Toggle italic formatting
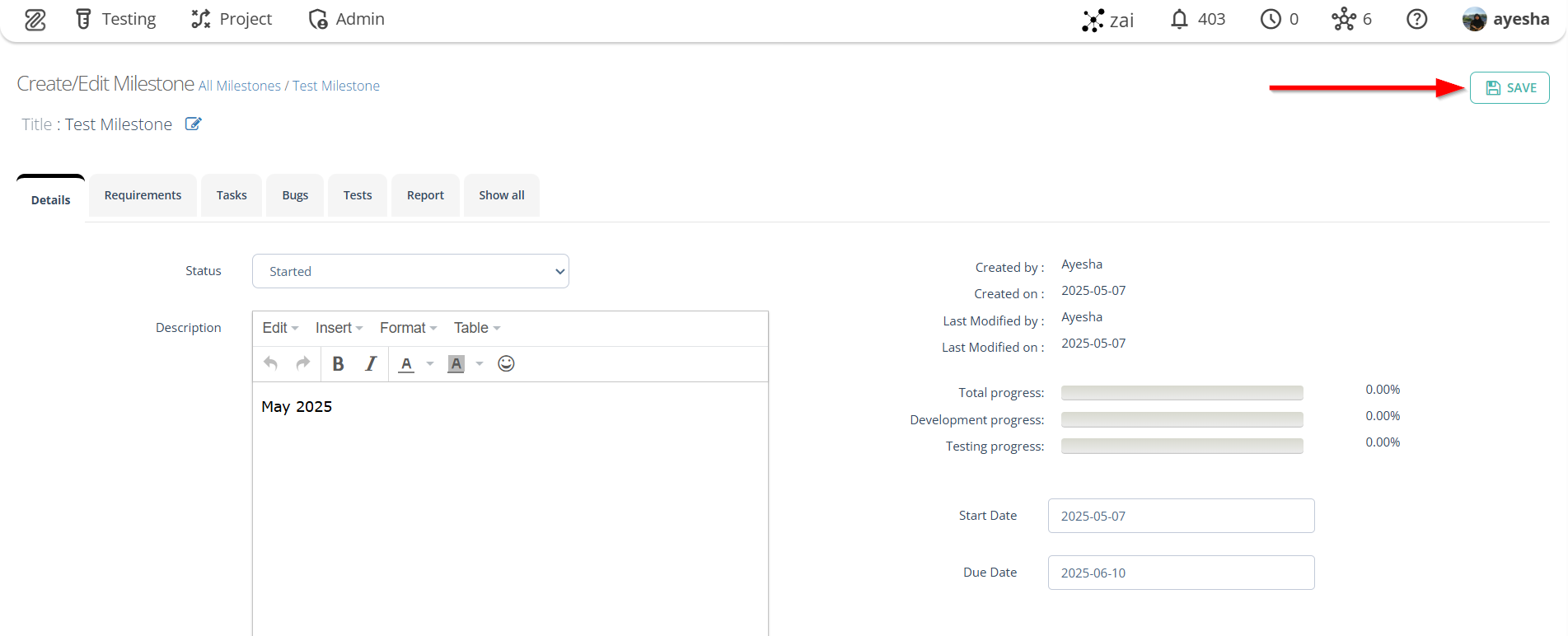The width and height of the screenshot is (1568, 636). [371, 363]
